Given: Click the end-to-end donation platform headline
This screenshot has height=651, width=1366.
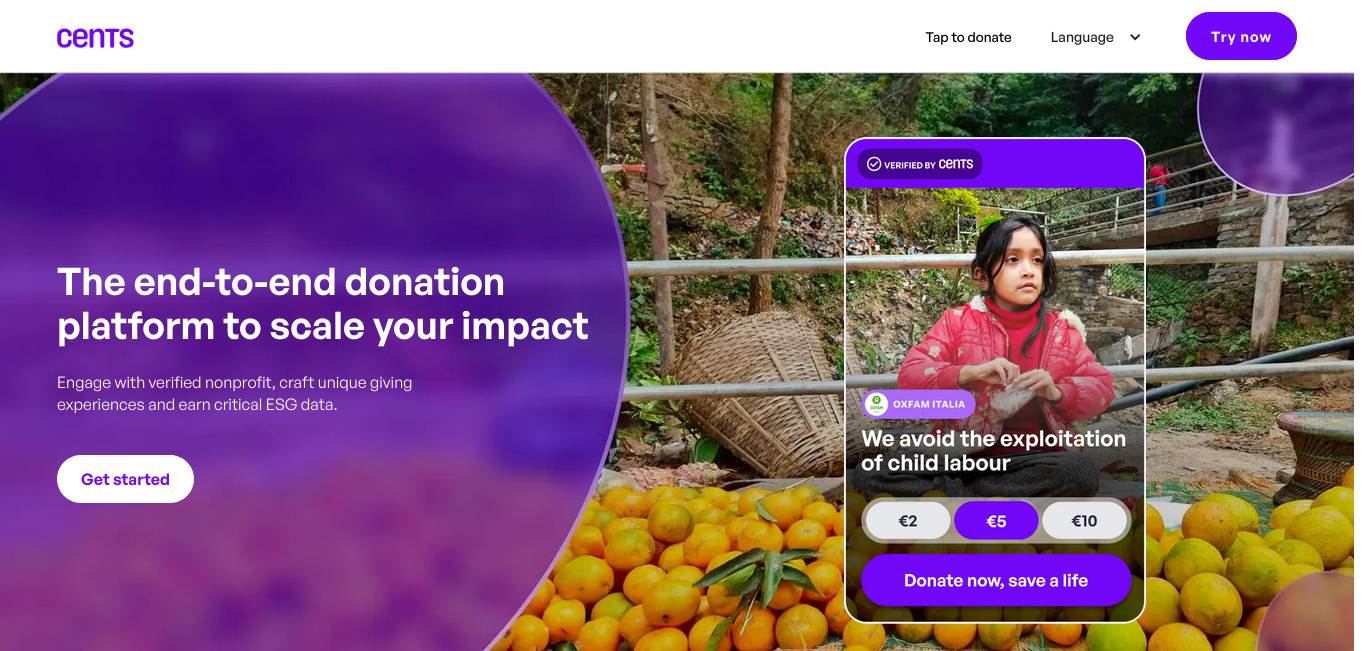Looking at the screenshot, I should [x=323, y=304].
